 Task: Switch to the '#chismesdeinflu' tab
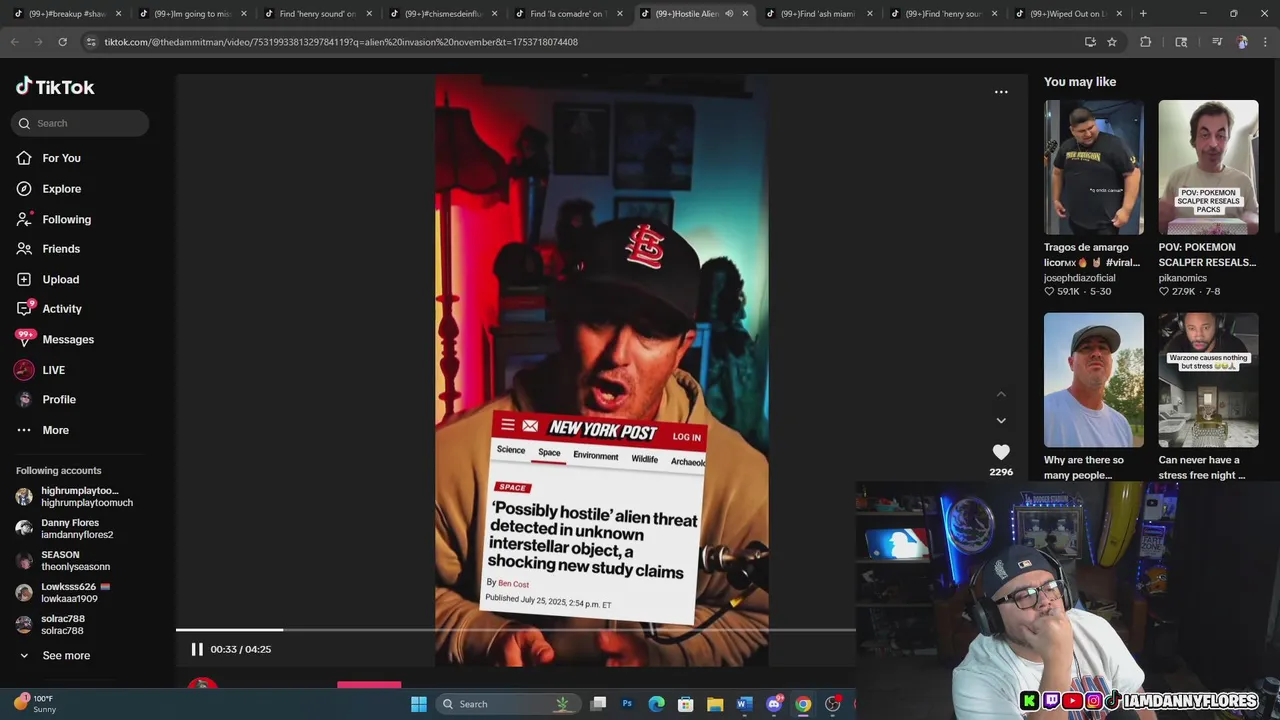click(x=441, y=14)
